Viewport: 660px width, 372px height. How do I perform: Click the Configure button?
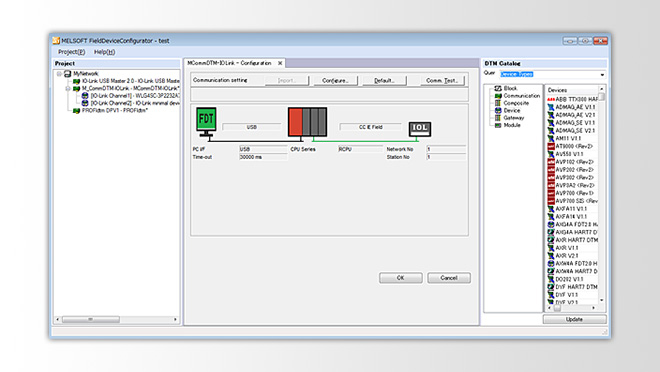(335, 80)
